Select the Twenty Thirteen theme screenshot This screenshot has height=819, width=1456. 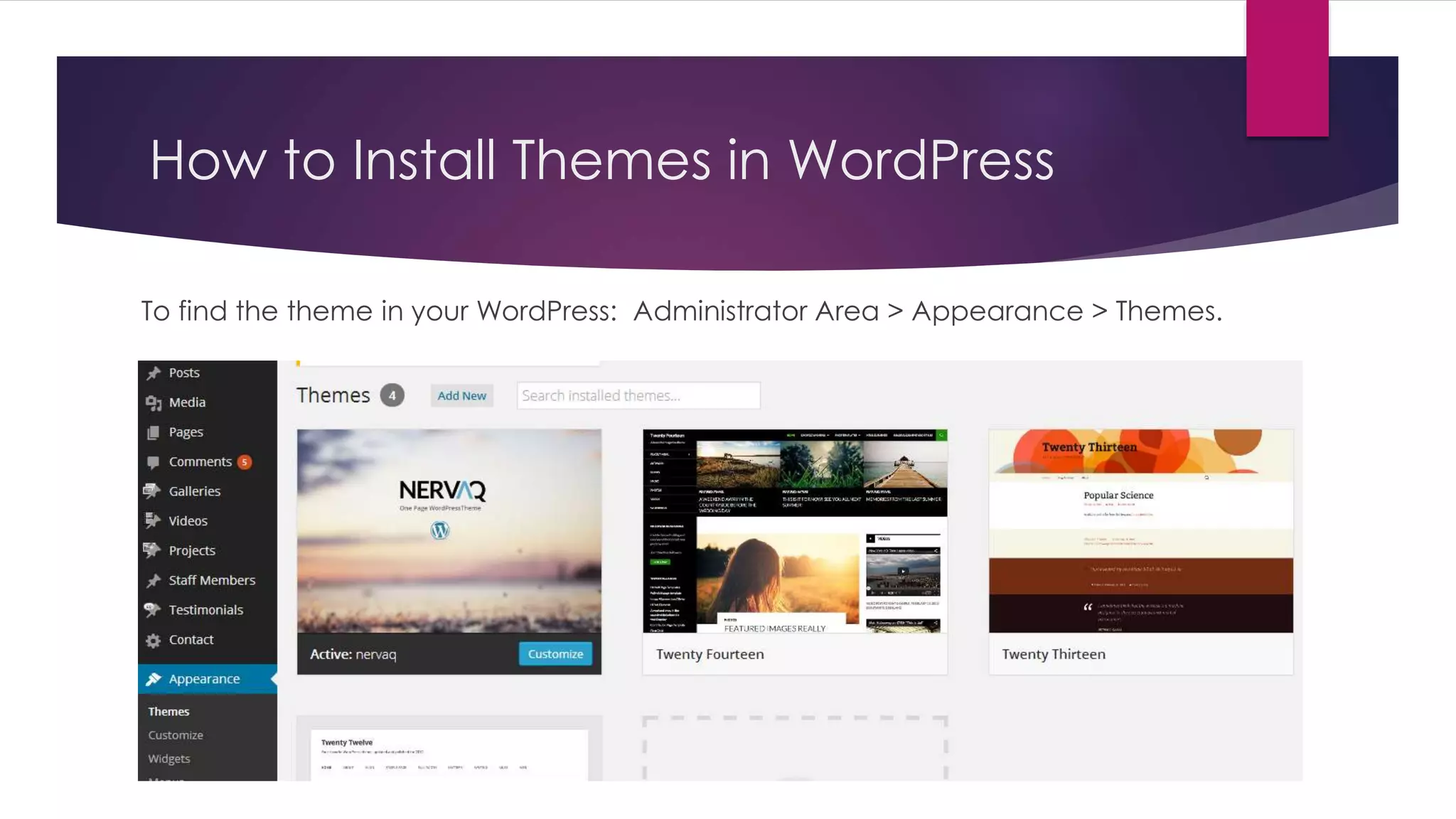[x=1141, y=531]
